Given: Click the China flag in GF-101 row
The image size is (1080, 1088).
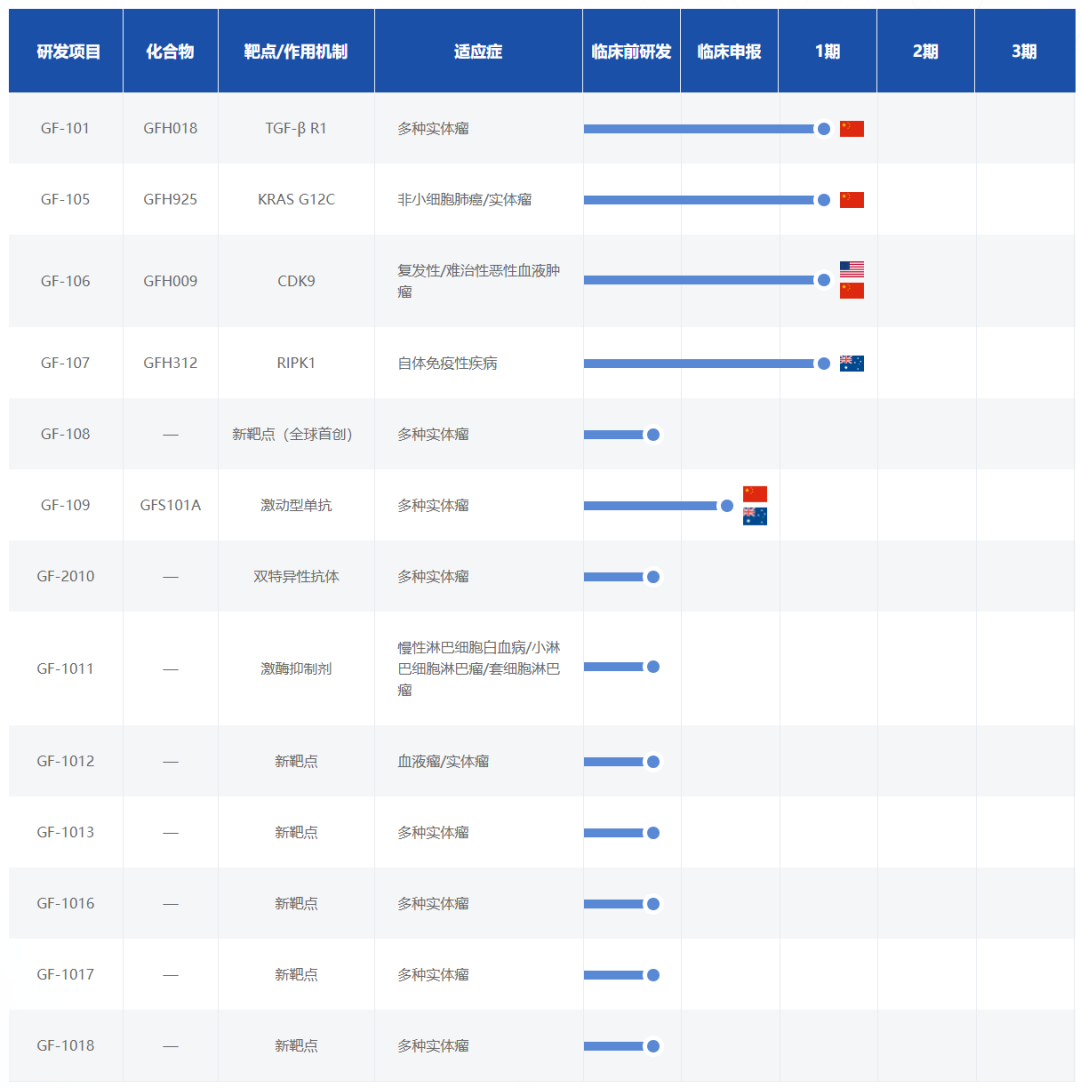Looking at the screenshot, I should coord(852,128).
